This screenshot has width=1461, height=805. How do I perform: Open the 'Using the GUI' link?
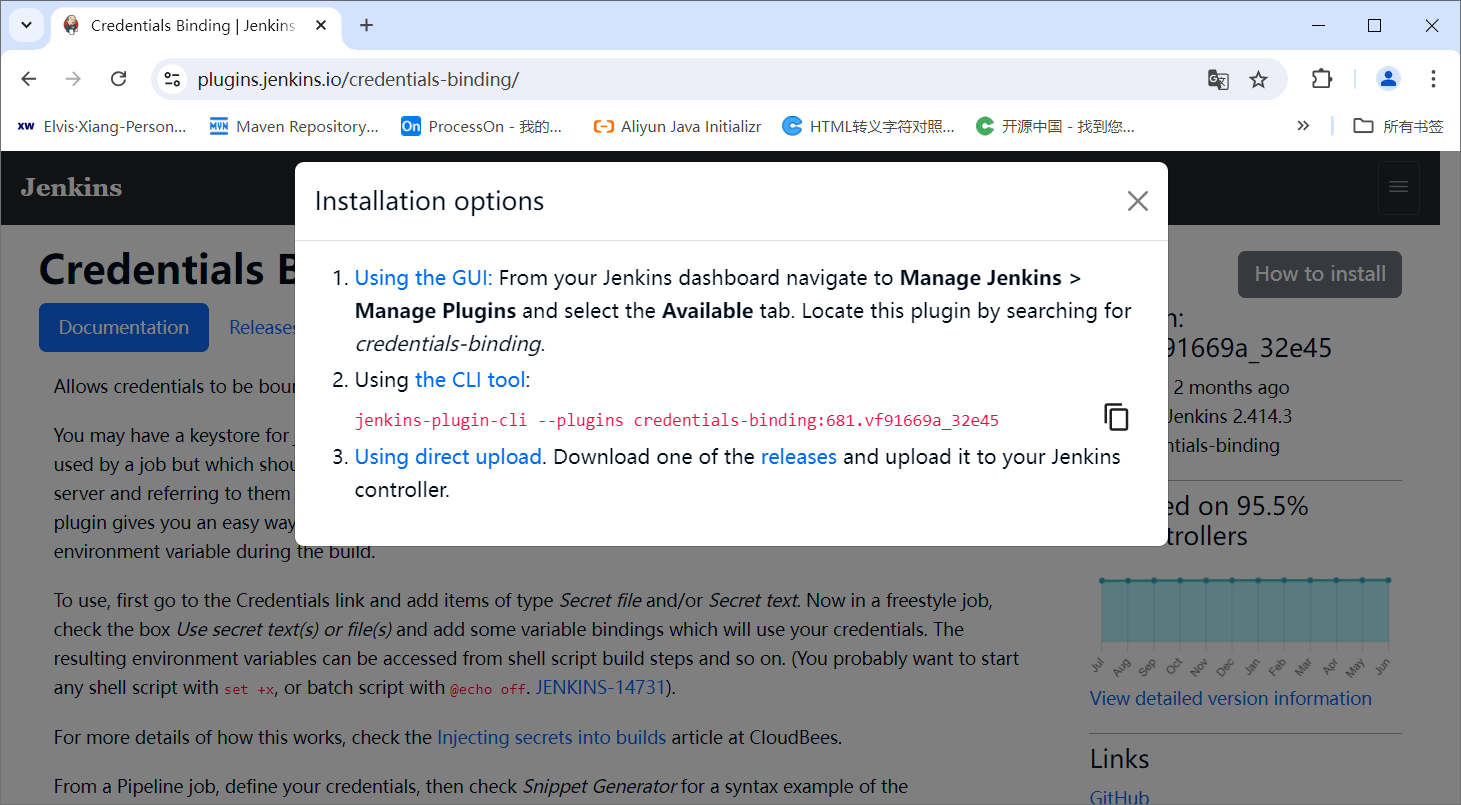pyautogui.click(x=423, y=277)
